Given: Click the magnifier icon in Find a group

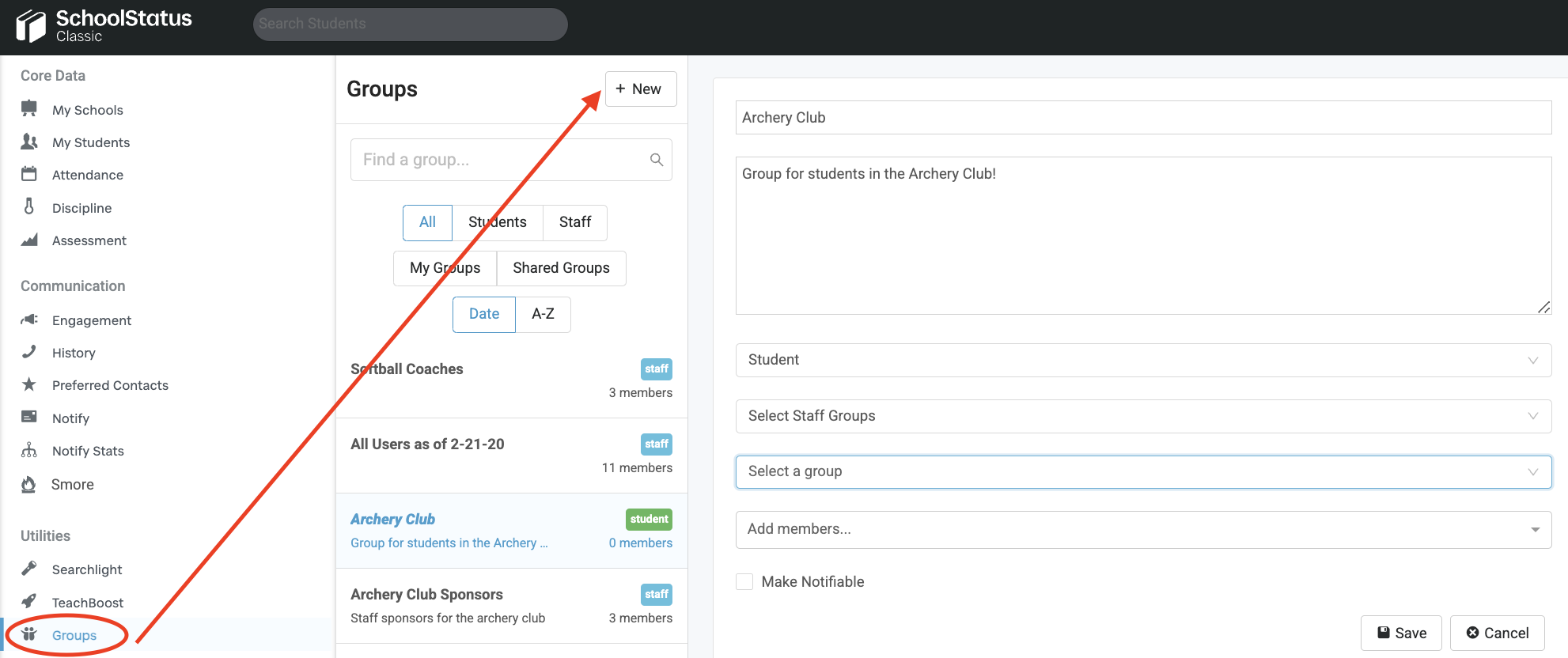Looking at the screenshot, I should point(656,160).
